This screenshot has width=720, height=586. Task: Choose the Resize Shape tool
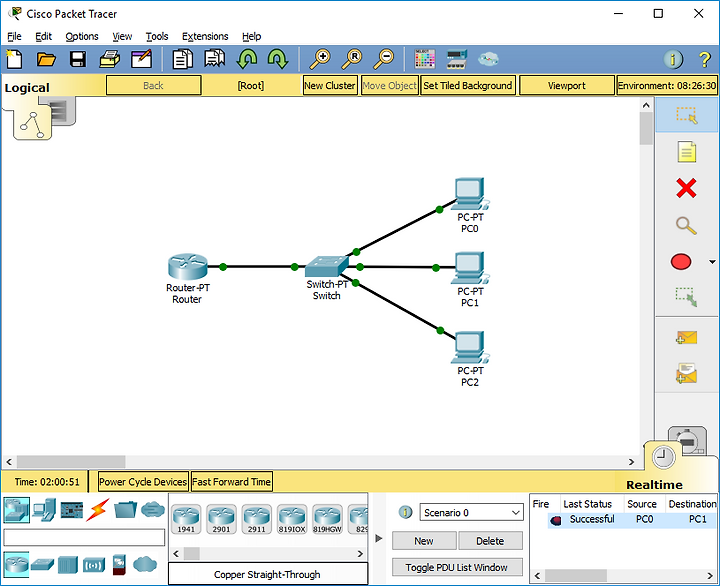pyautogui.click(x=686, y=297)
